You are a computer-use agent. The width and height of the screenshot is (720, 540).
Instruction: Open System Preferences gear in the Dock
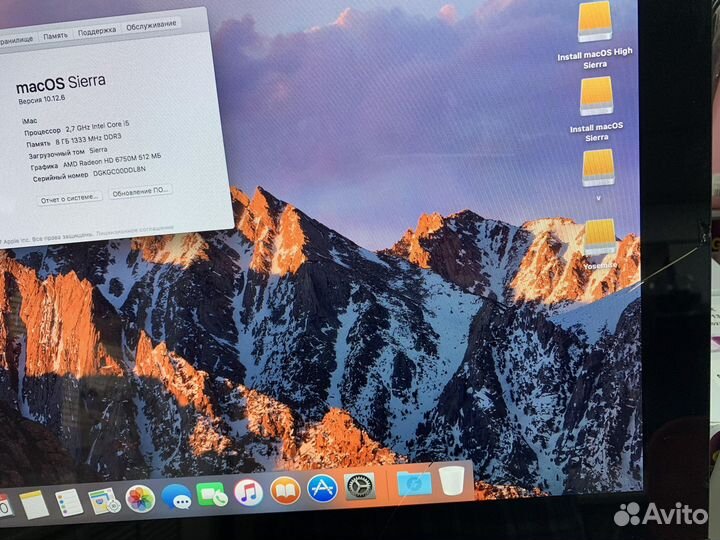tap(360, 486)
